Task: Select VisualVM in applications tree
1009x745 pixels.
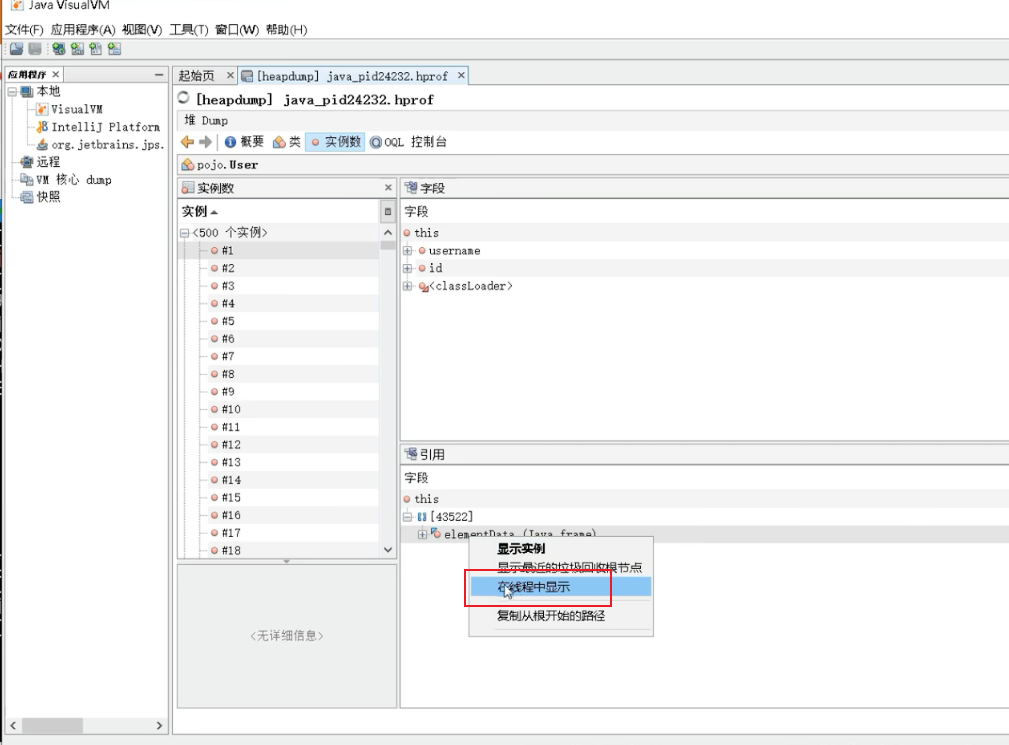Action: coord(69,109)
